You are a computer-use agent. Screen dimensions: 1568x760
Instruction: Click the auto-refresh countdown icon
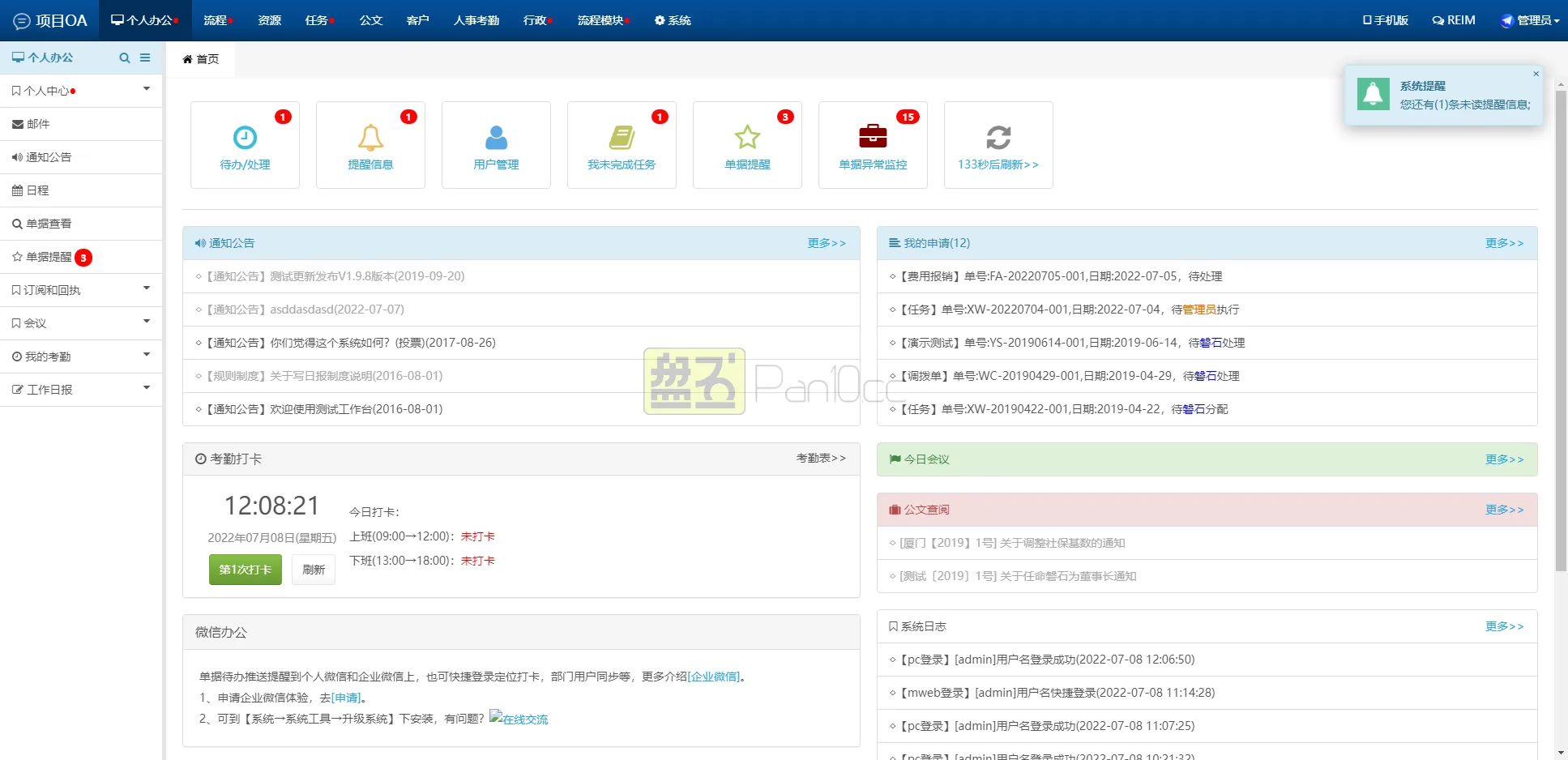click(x=998, y=138)
